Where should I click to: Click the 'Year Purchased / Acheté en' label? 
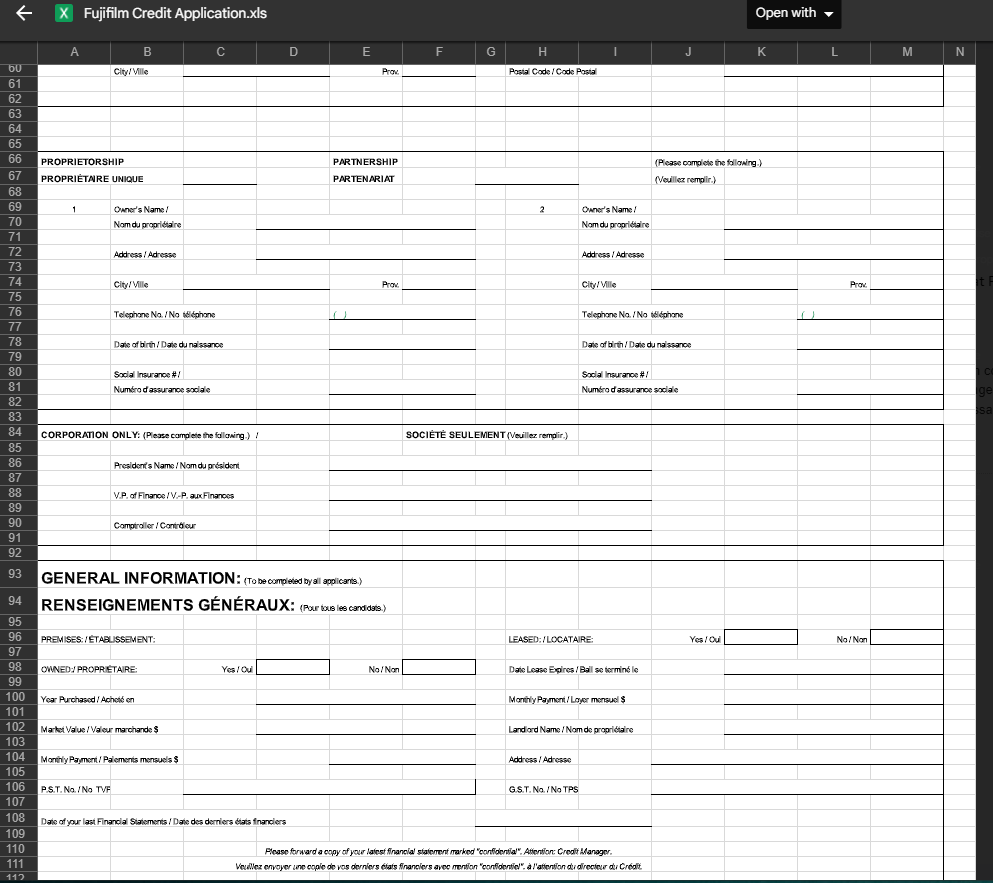pyautogui.click(x=87, y=699)
